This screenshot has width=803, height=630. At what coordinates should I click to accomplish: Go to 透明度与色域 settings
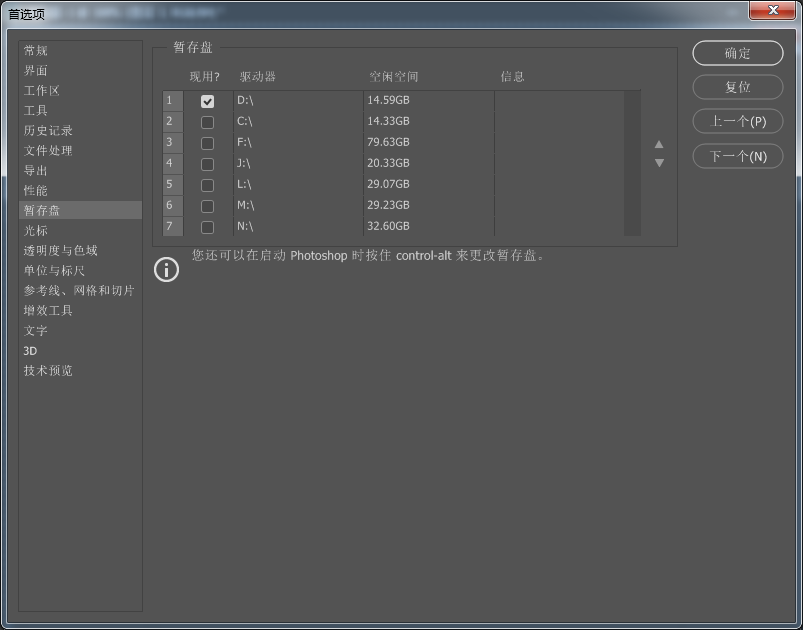click(x=80, y=250)
